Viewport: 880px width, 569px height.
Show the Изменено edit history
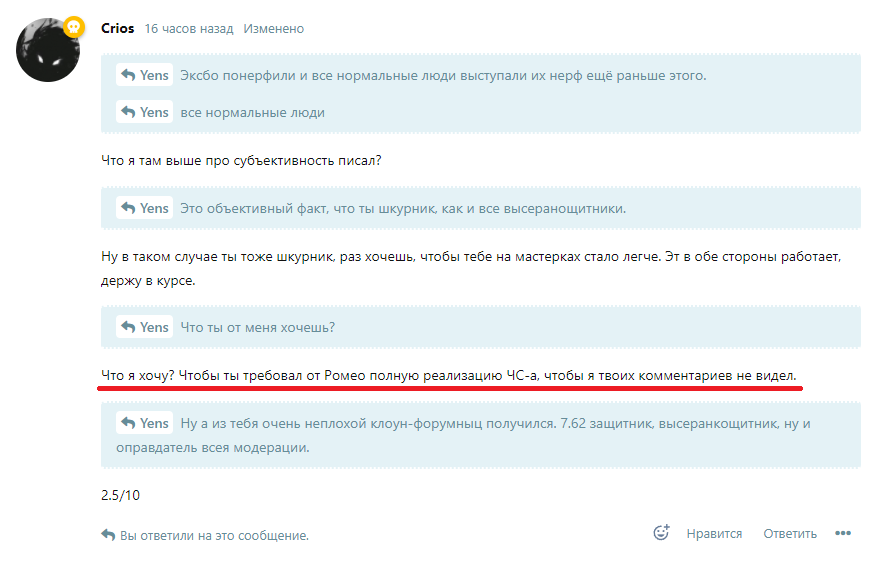coord(273,29)
